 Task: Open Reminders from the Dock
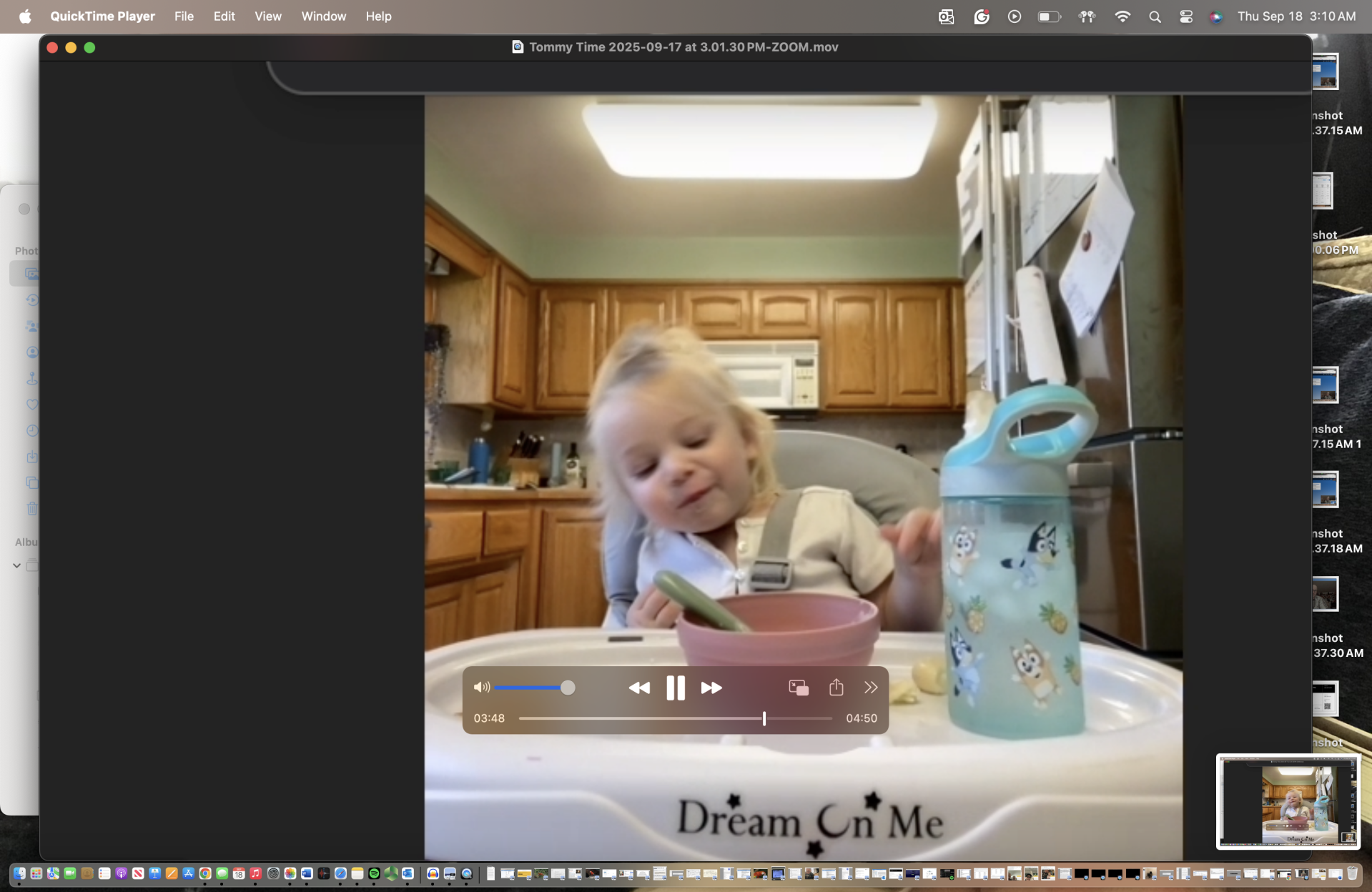[x=104, y=873]
